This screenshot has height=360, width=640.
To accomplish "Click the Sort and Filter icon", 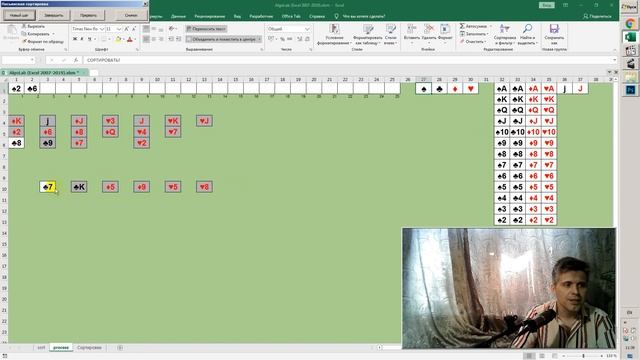I will click(x=504, y=29).
